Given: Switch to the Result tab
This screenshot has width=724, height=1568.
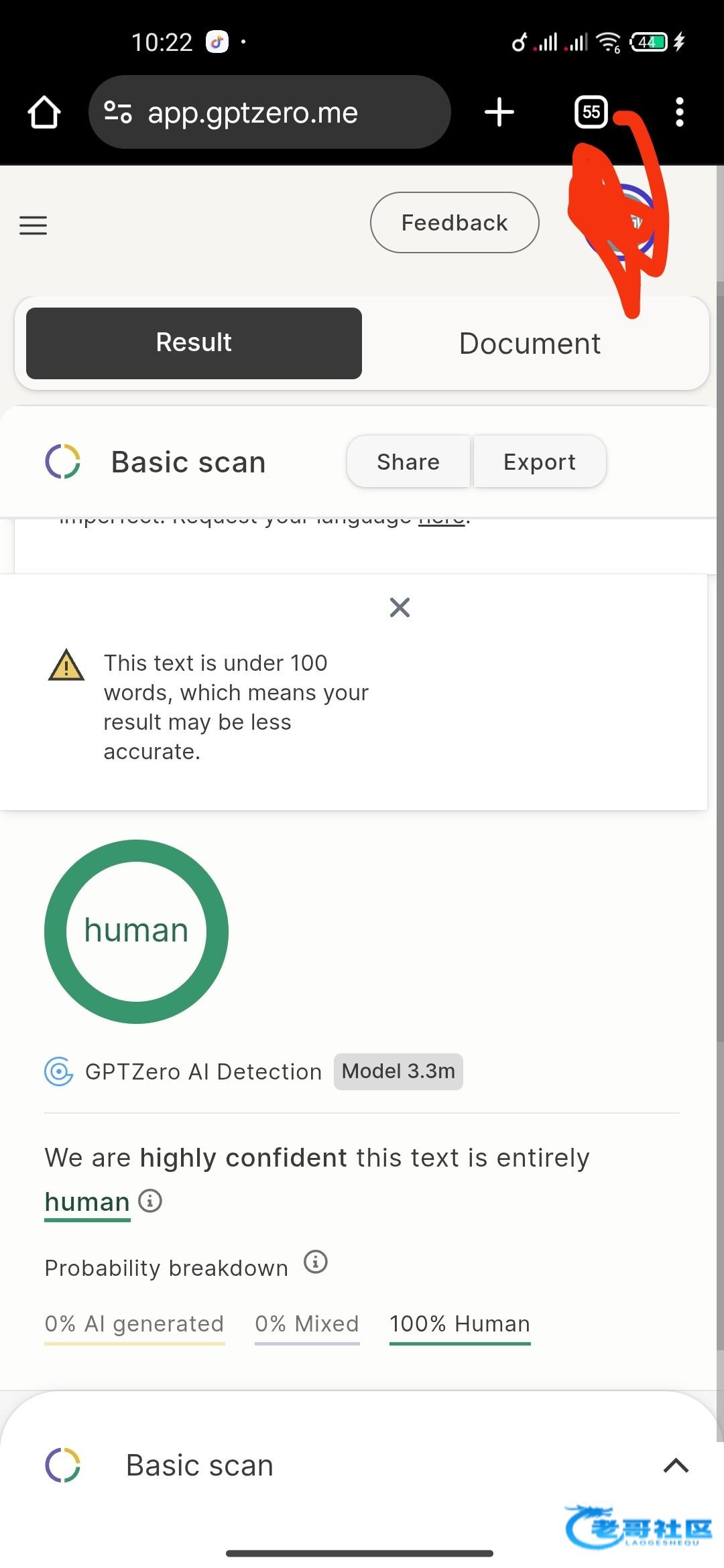Looking at the screenshot, I should (x=194, y=343).
